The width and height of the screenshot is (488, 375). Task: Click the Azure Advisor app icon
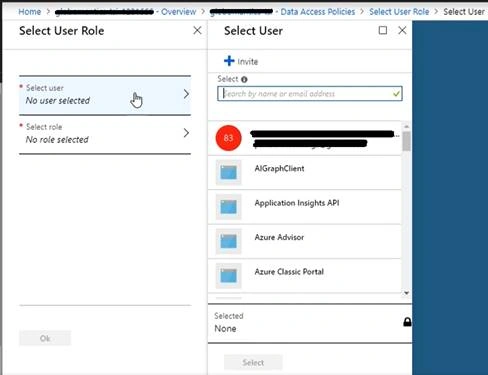pos(228,241)
